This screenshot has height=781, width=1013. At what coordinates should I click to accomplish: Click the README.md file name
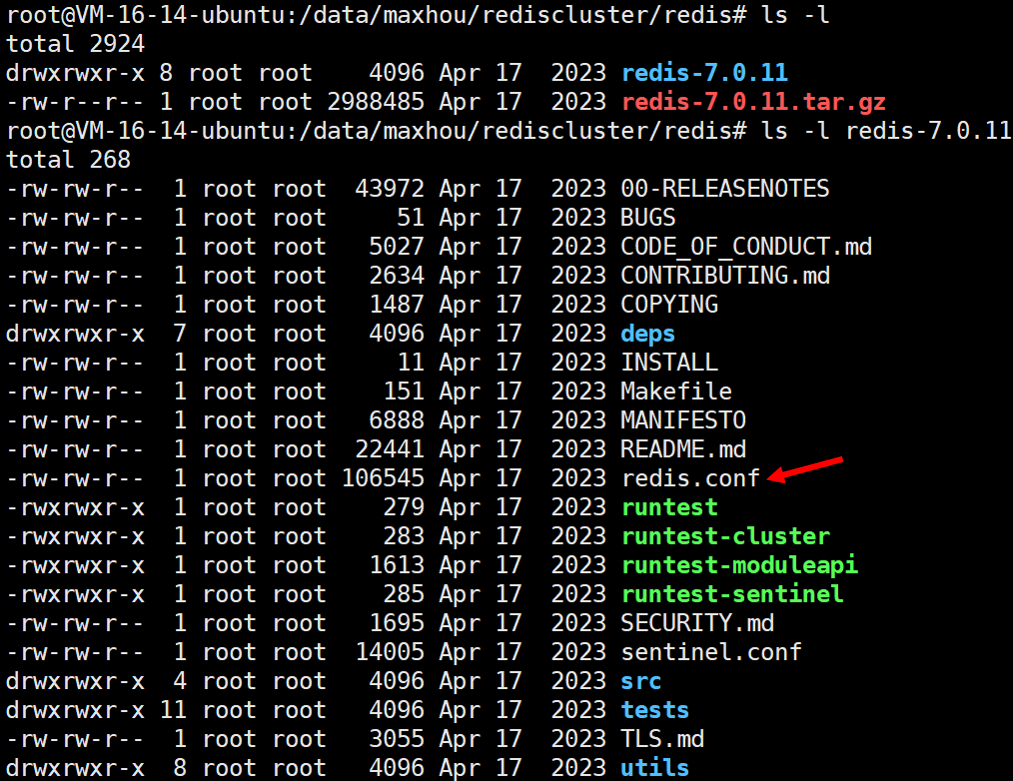pos(684,450)
